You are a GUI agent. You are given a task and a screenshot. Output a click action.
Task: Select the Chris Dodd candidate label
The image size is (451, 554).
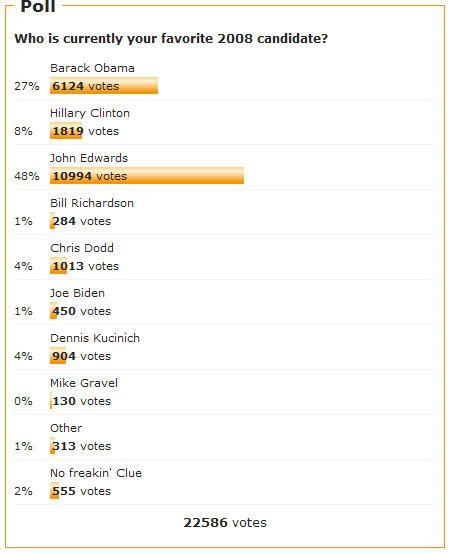pyautogui.click(x=82, y=248)
